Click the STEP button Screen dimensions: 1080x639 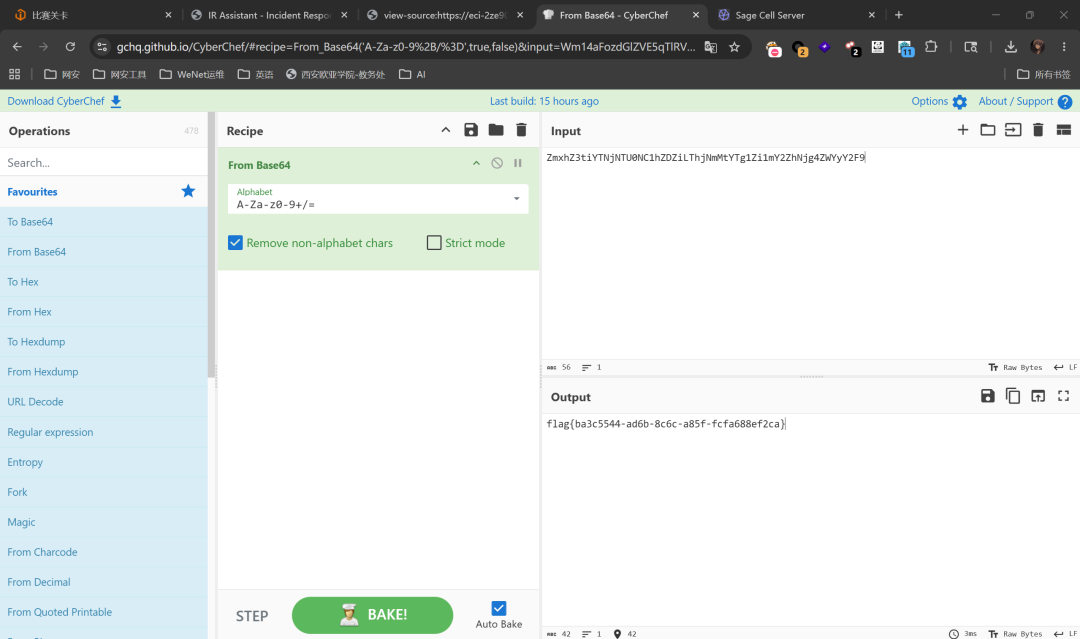tap(252, 616)
